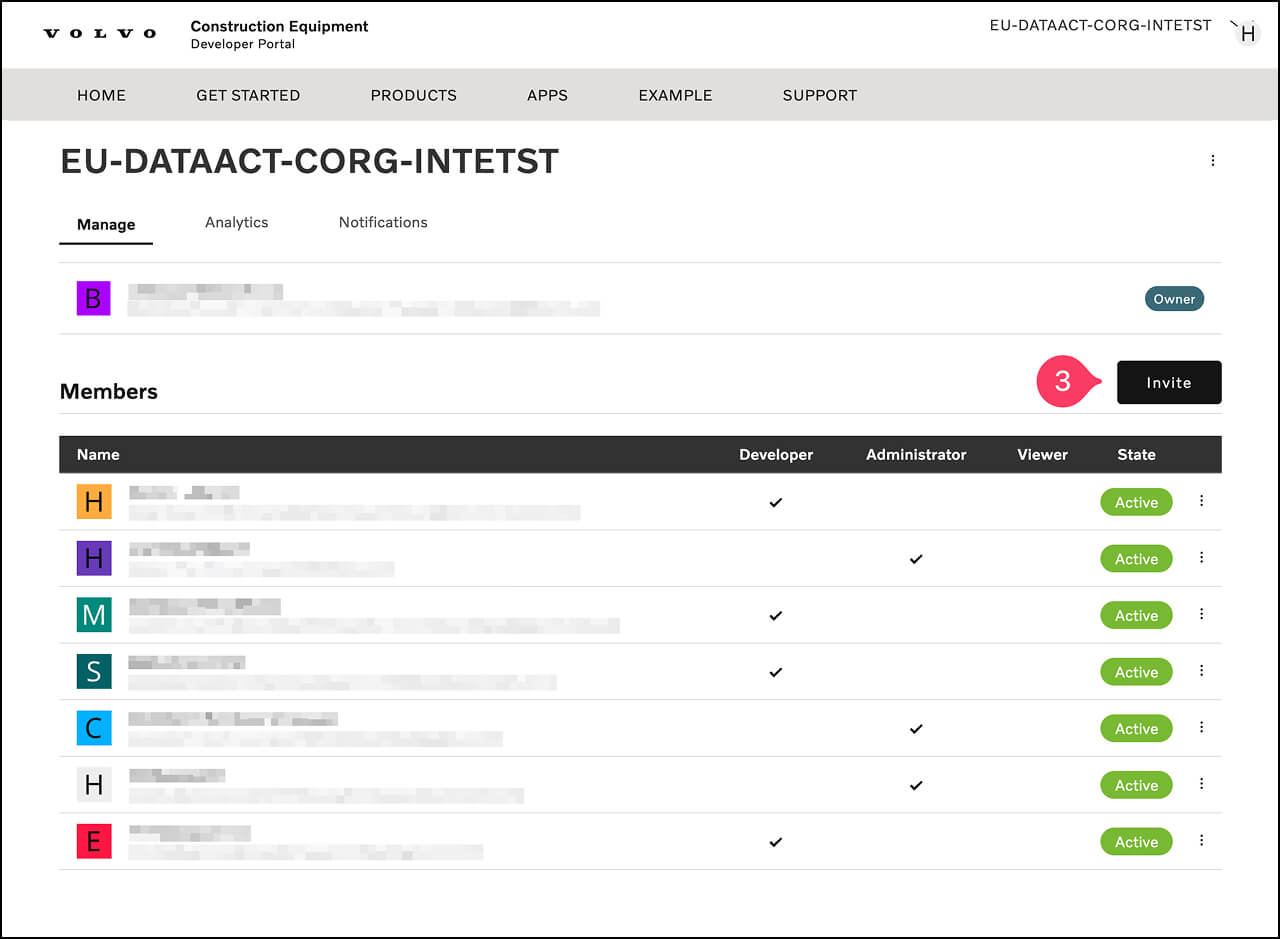Switch to the Analytics tab

click(x=236, y=222)
